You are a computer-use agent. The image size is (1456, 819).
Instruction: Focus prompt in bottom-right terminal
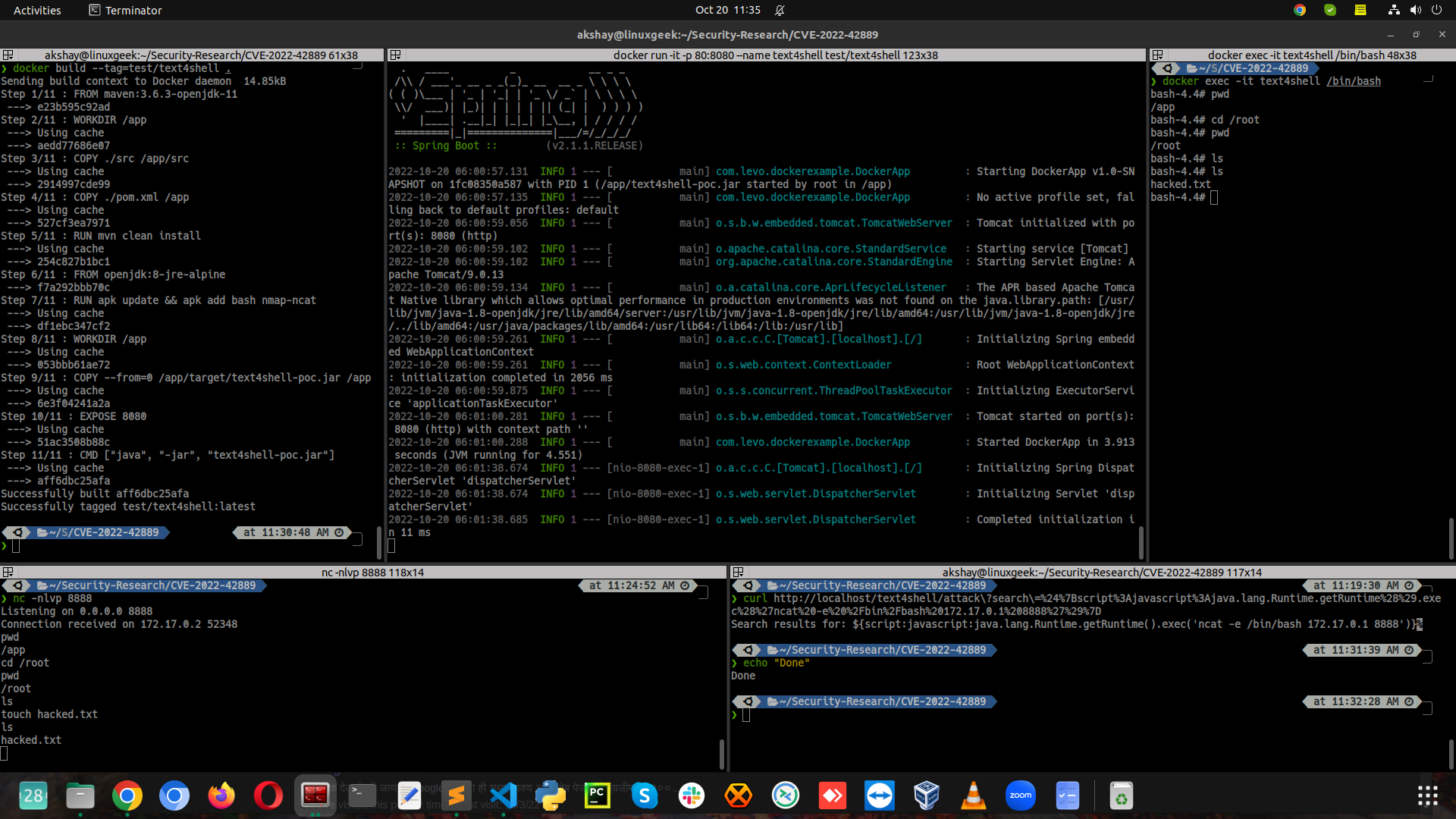click(746, 715)
